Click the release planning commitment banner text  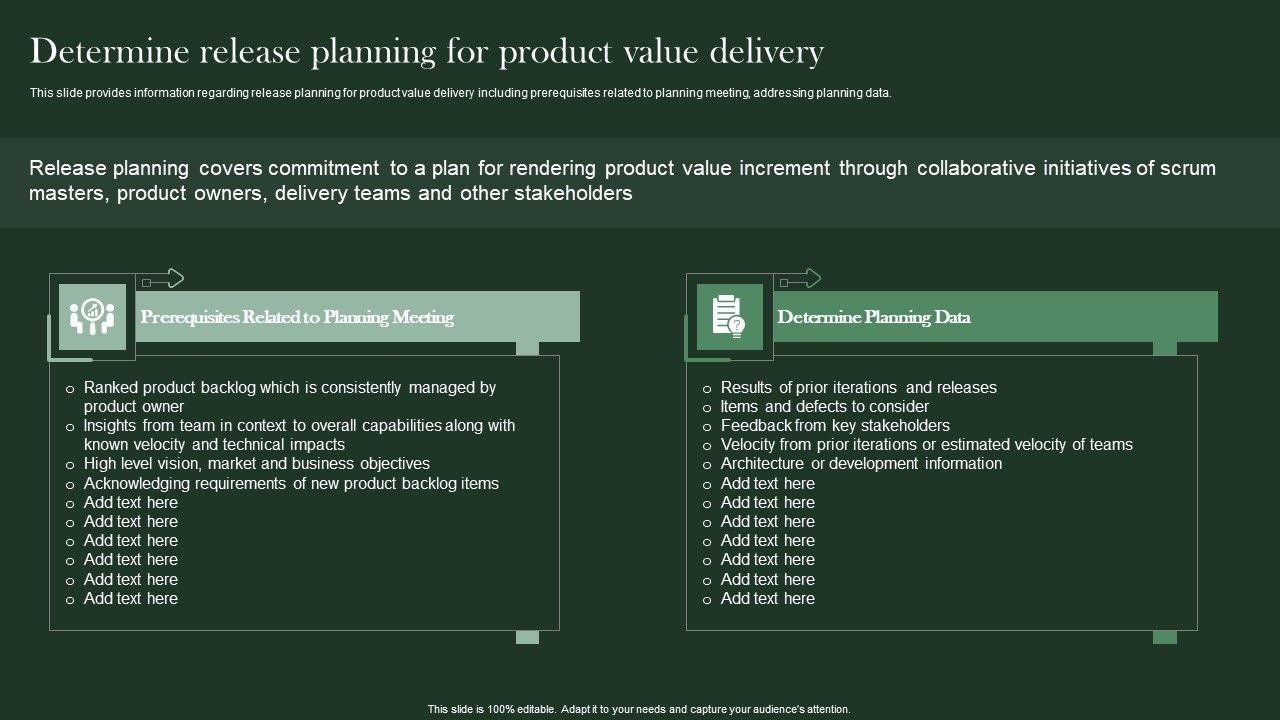(x=622, y=181)
